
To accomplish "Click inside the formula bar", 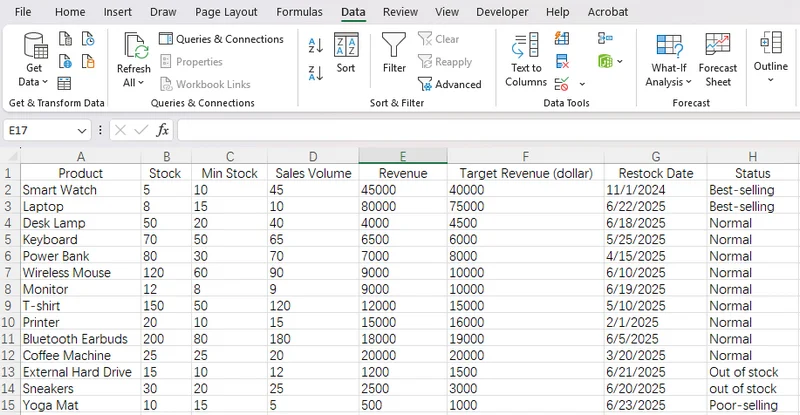I will click(488, 130).
